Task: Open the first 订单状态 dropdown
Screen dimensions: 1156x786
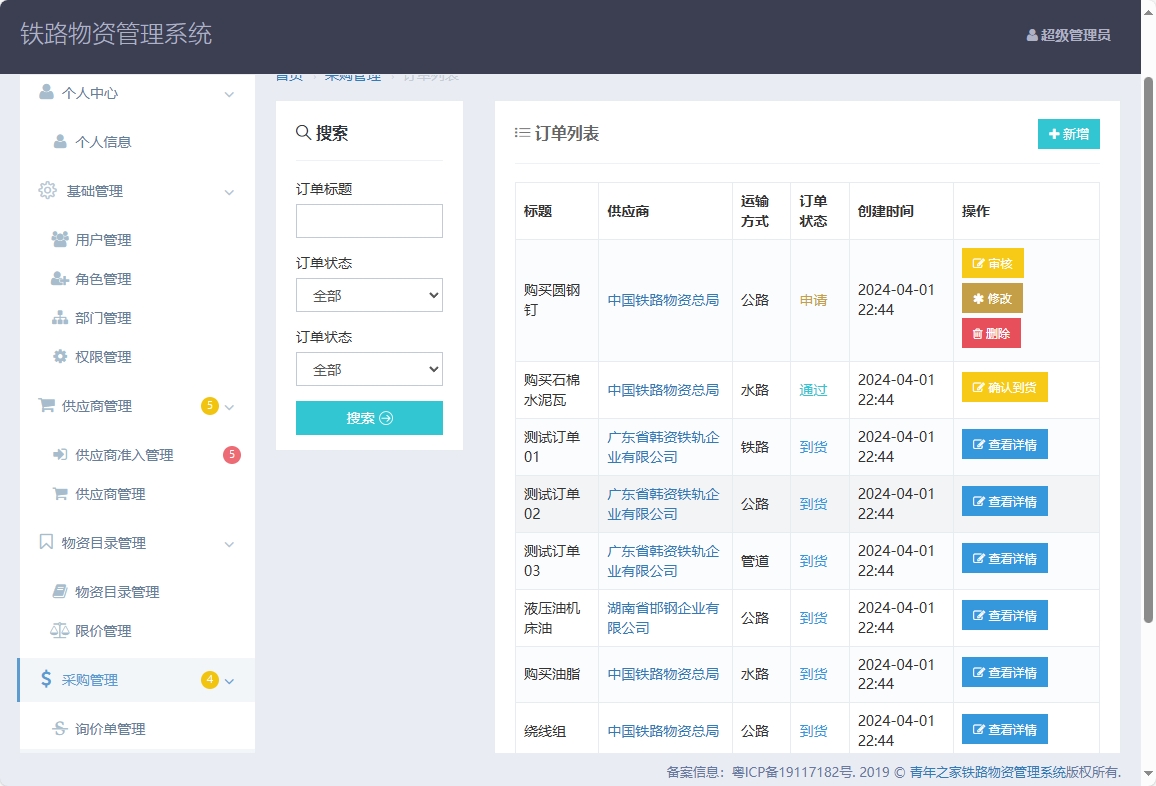Action: click(369, 295)
